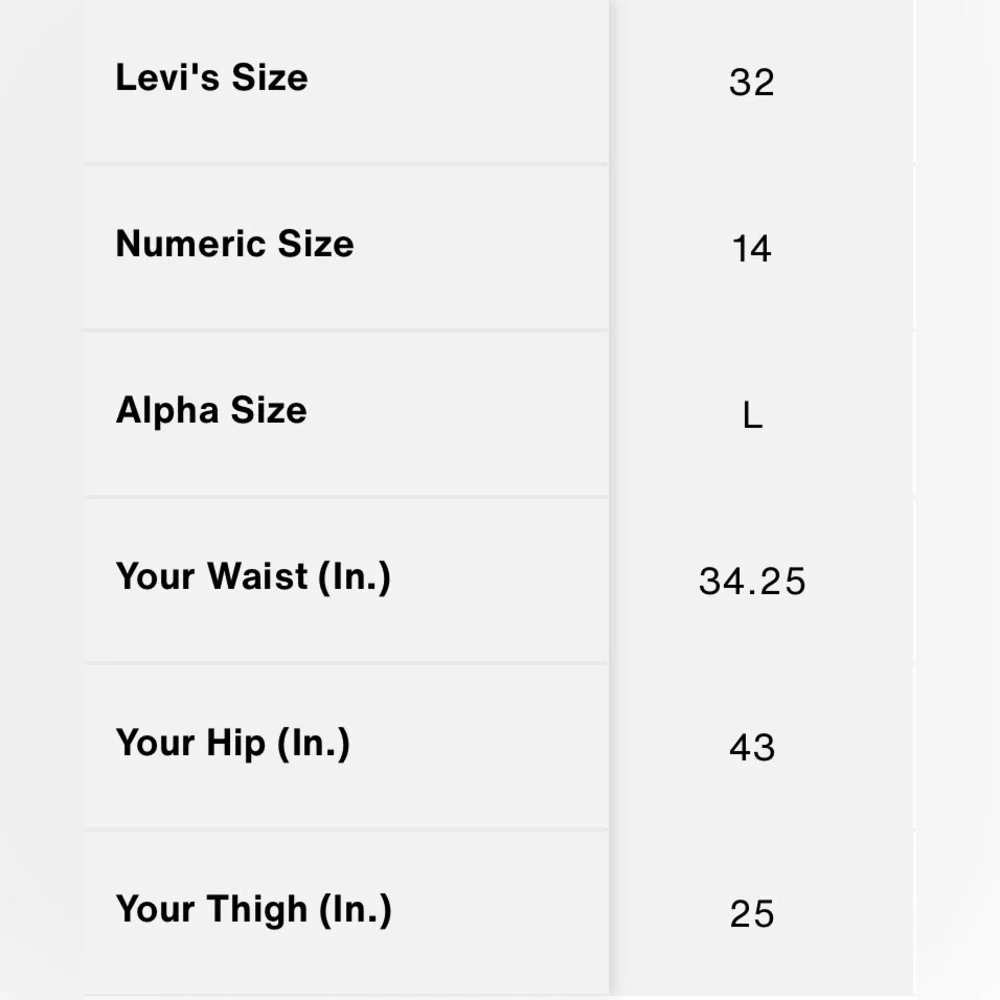Click the partially visible column beside 14
Image resolution: width=1000 pixels, height=1000 pixels.
click(x=957, y=248)
